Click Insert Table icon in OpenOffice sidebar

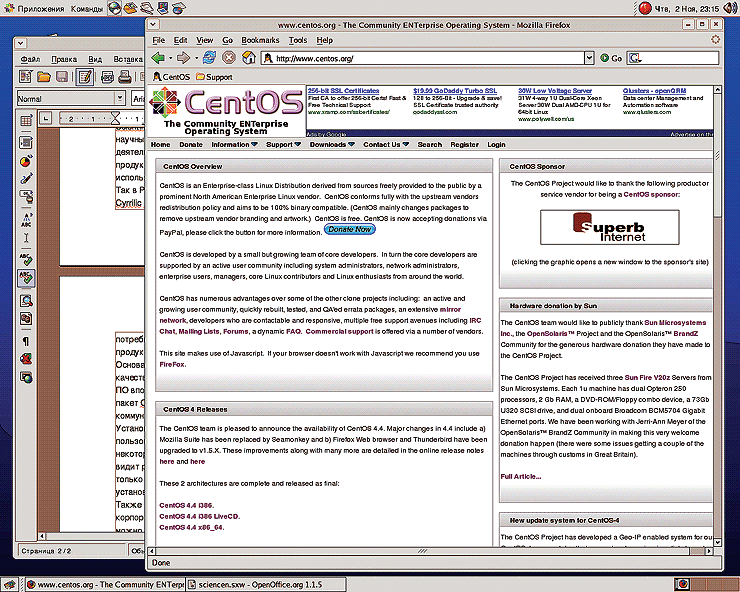coord(26,120)
